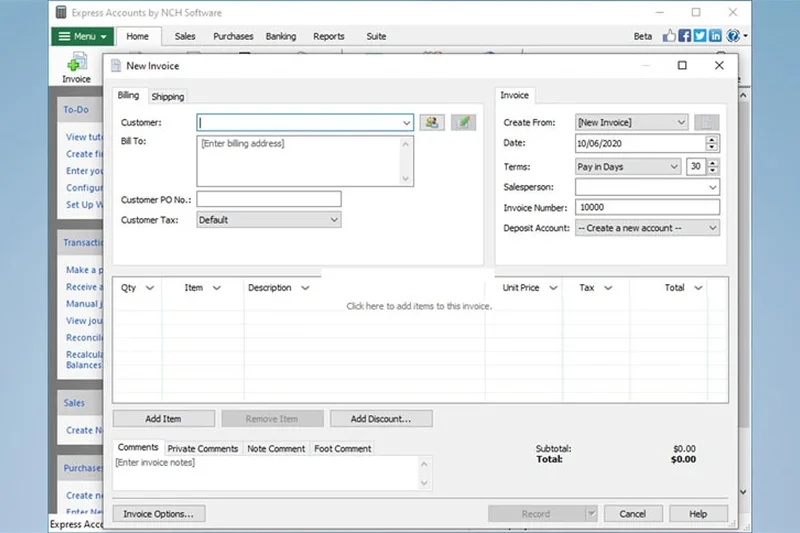The height and width of the screenshot is (533, 800).
Task: Click 'Click here to add items' text
Action: (419, 306)
